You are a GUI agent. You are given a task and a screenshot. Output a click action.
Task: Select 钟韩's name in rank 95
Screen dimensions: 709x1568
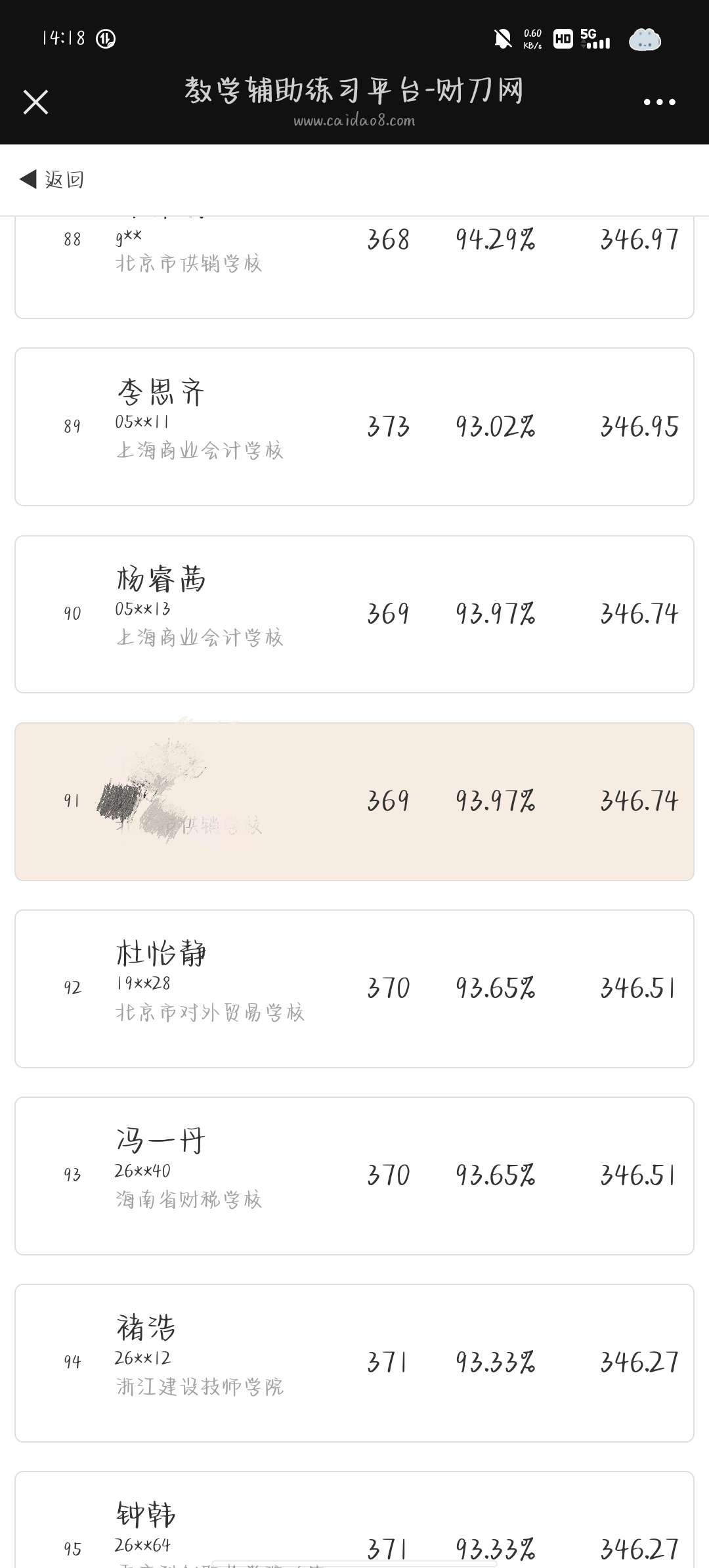pyautogui.click(x=146, y=1515)
